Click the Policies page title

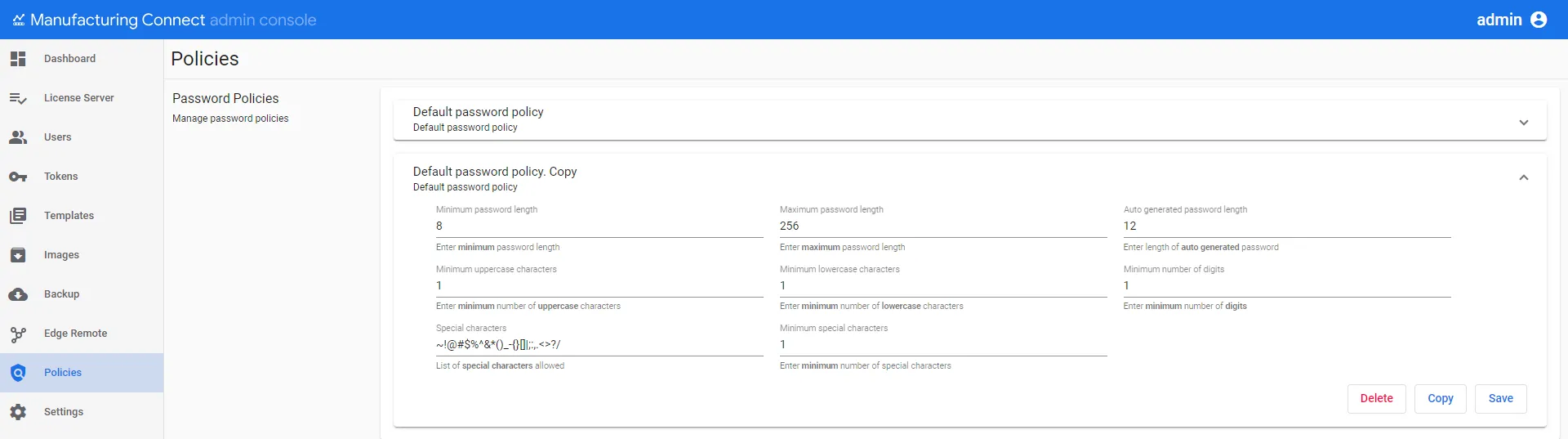pos(205,59)
